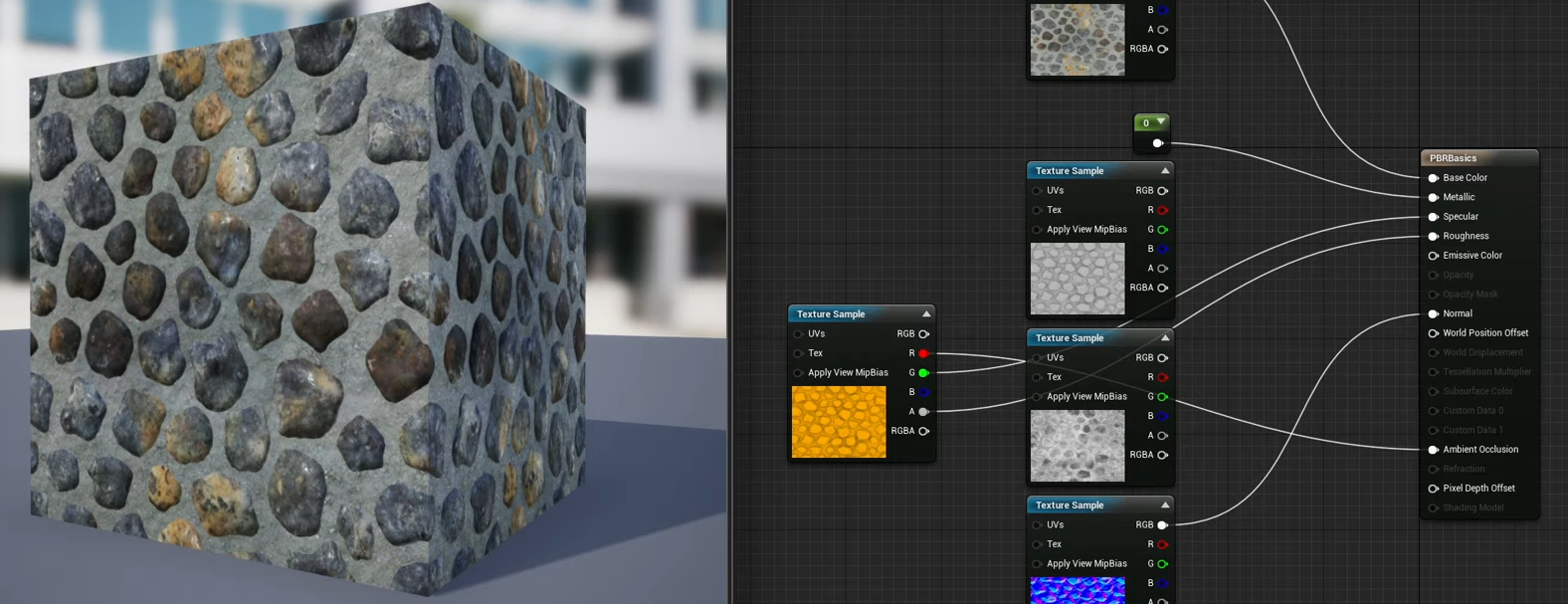
Task: Collapse the orange Texture Sample node with its triangle
Action: pos(926,313)
